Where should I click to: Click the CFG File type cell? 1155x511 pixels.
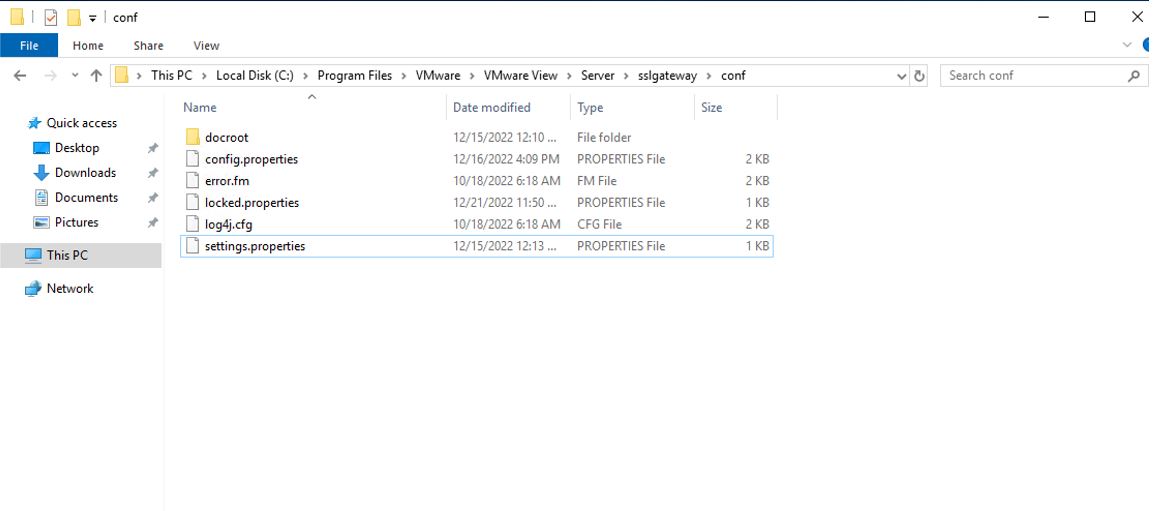[x=599, y=224]
